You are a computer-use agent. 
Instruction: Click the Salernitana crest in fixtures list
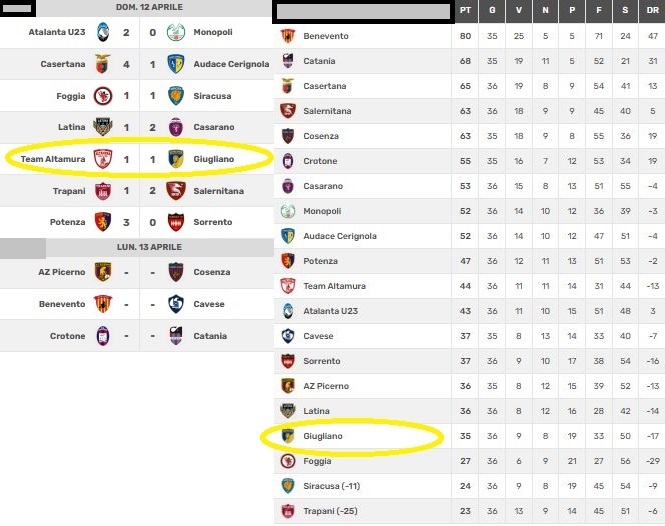tap(176, 191)
